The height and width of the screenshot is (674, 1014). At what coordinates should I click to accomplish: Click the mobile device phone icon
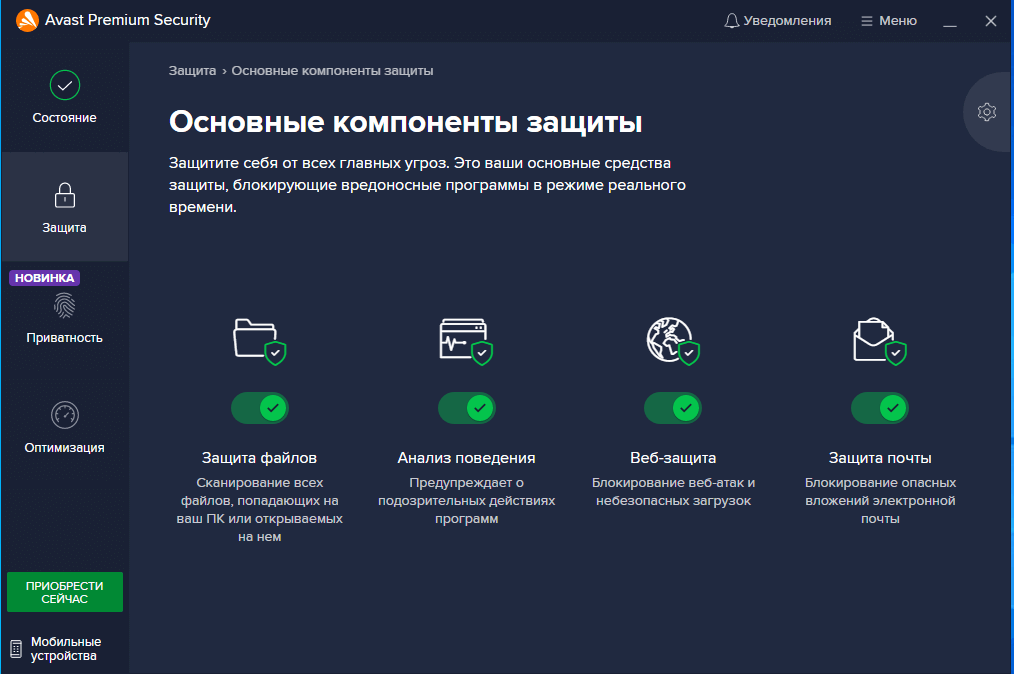(x=16, y=649)
